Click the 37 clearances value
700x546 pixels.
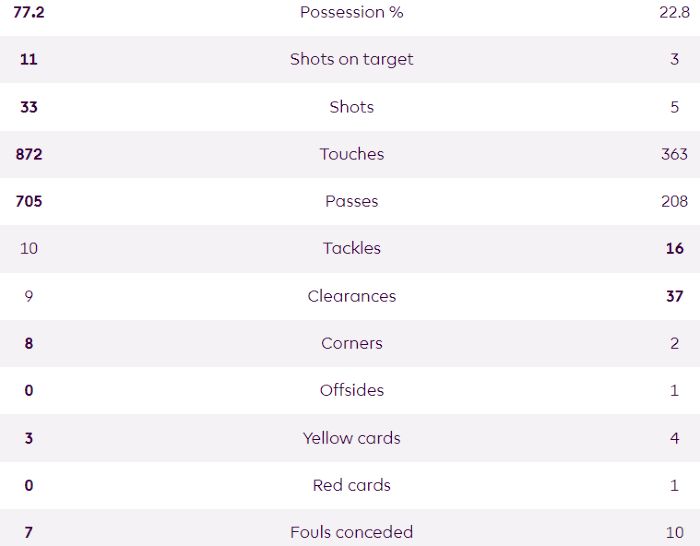pyautogui.click(x=674, y=296)
